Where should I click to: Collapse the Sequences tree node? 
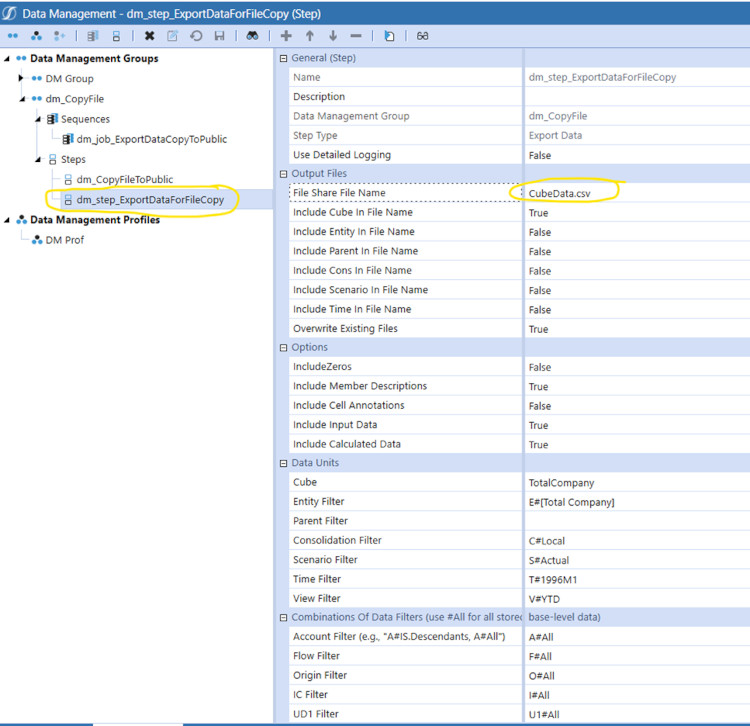pyautogui.click(x=38, y=119)
